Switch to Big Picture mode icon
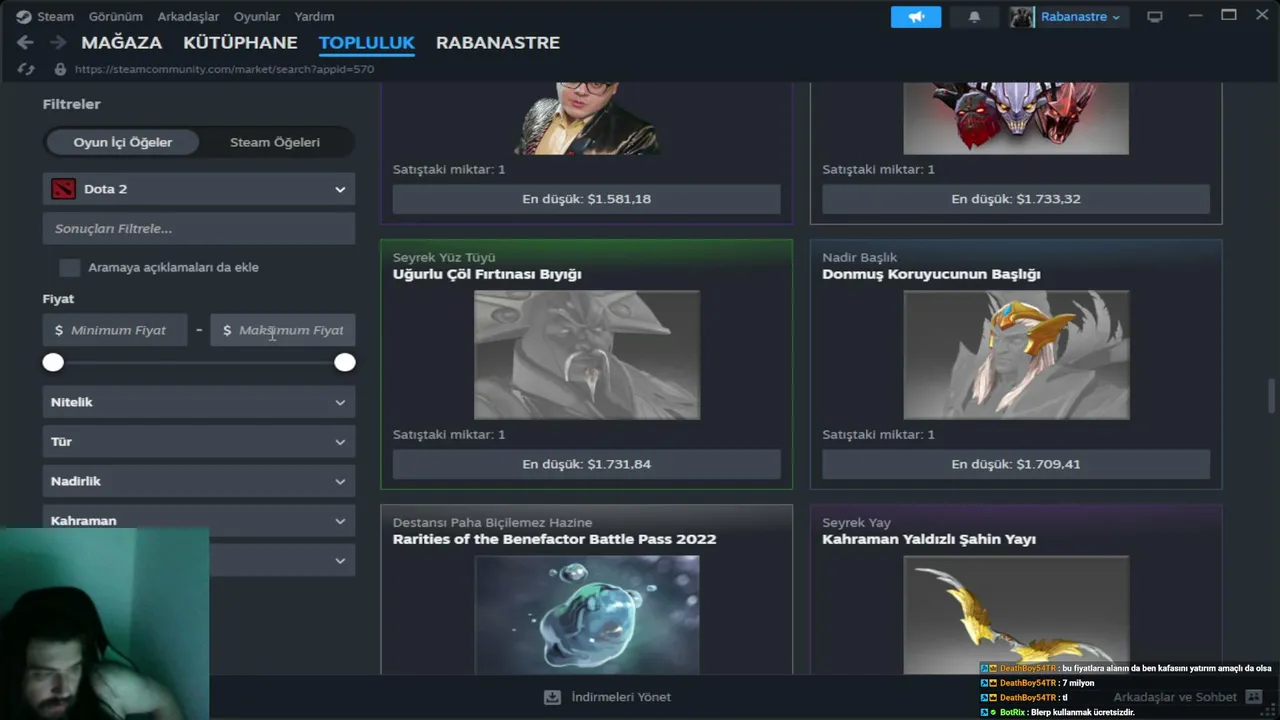This screenshot has width=1280, height=720. coord(1155,17)
